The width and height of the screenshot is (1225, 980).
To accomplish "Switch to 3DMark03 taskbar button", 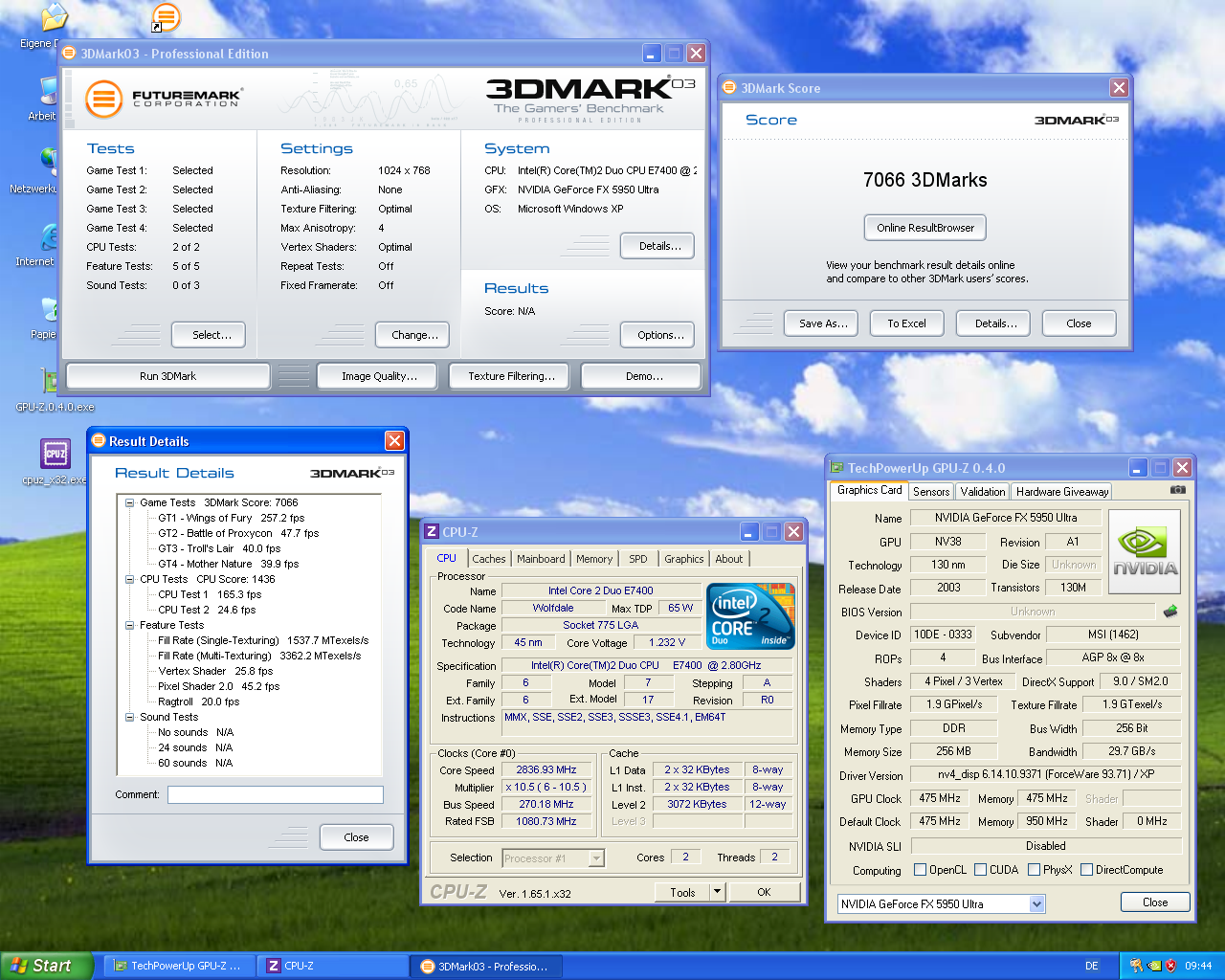I will 486,967.
